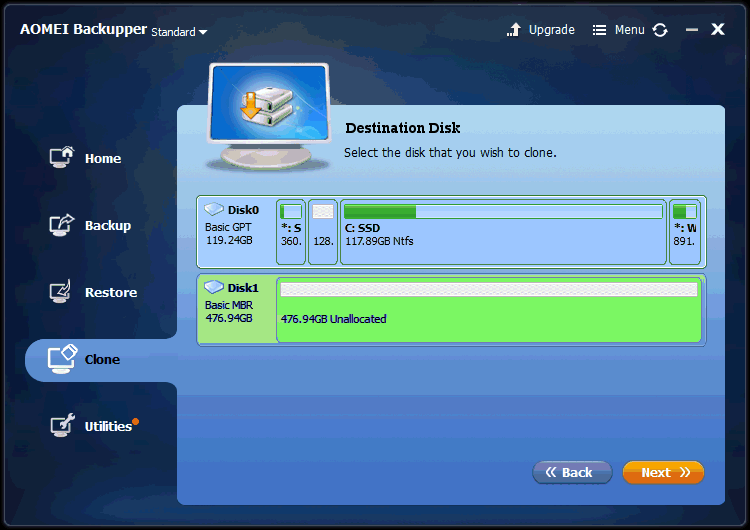Switch to the Backup tab label
750x530 pixels.
[108, 225]
